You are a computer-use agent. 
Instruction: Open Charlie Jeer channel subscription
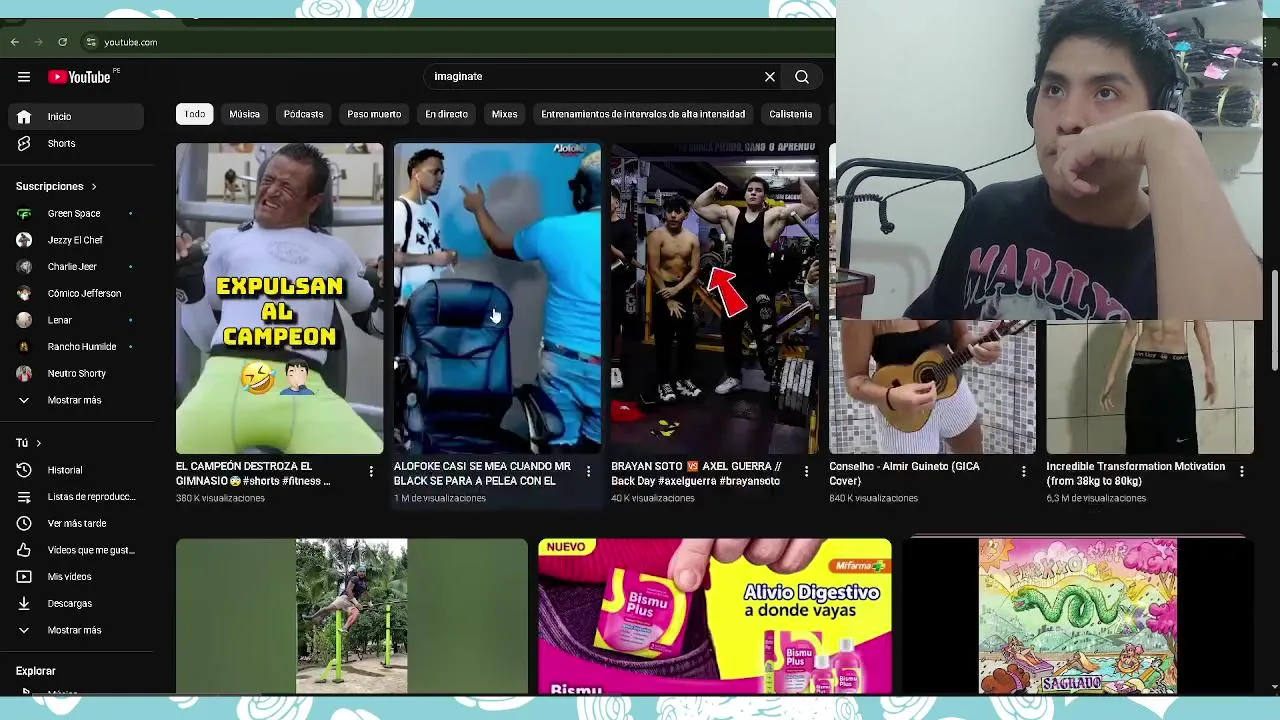tap(76, 267)
